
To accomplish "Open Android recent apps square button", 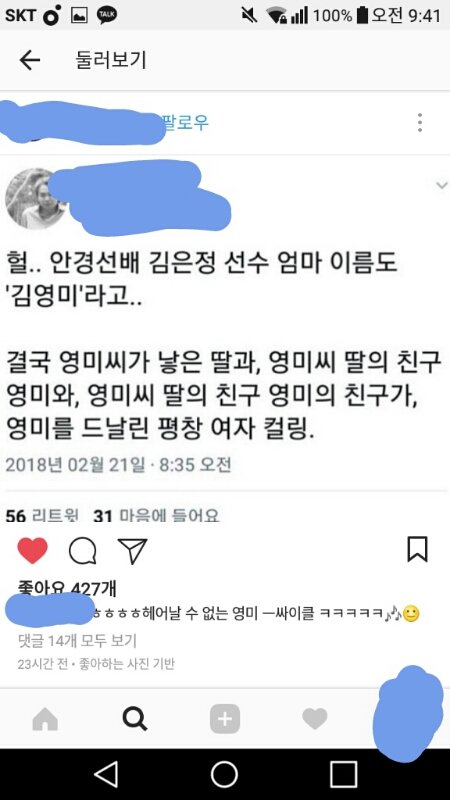I will pos(343,774).
